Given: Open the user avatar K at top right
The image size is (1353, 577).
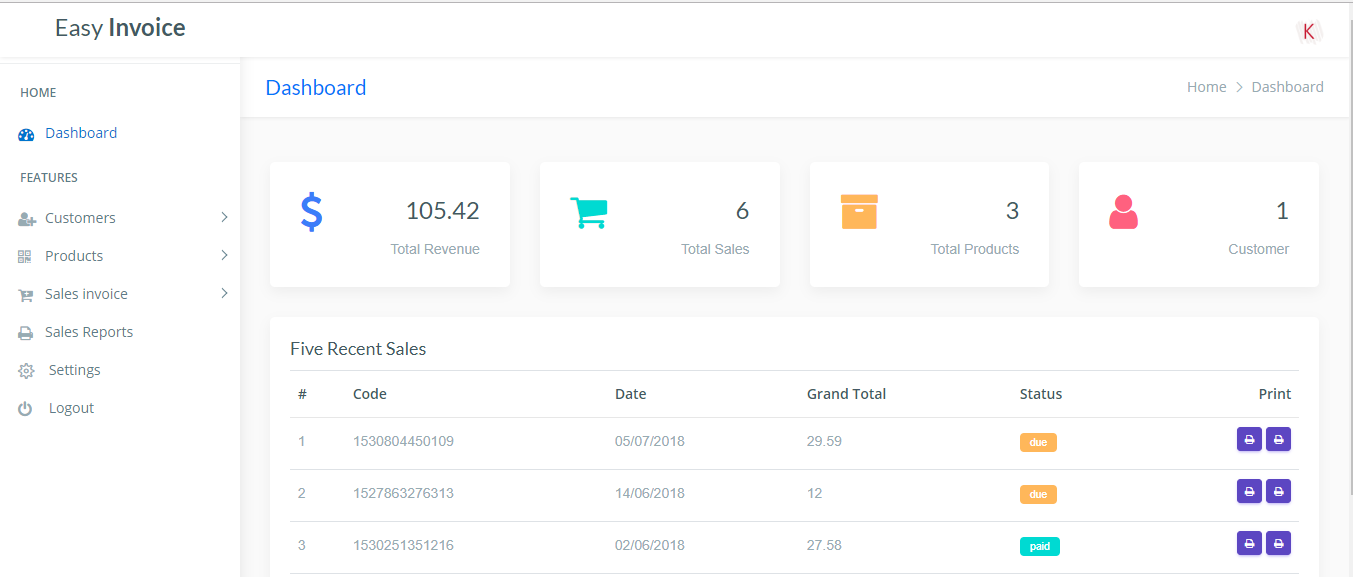Looking at the screenshot, I should click(x=1308, y=32).
